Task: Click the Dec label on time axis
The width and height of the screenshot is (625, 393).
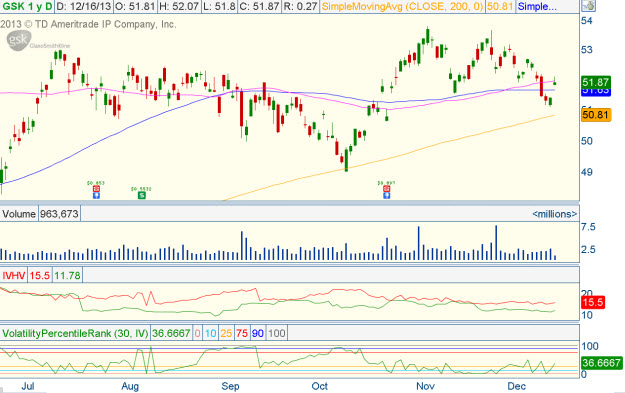Action: (517, 386)
